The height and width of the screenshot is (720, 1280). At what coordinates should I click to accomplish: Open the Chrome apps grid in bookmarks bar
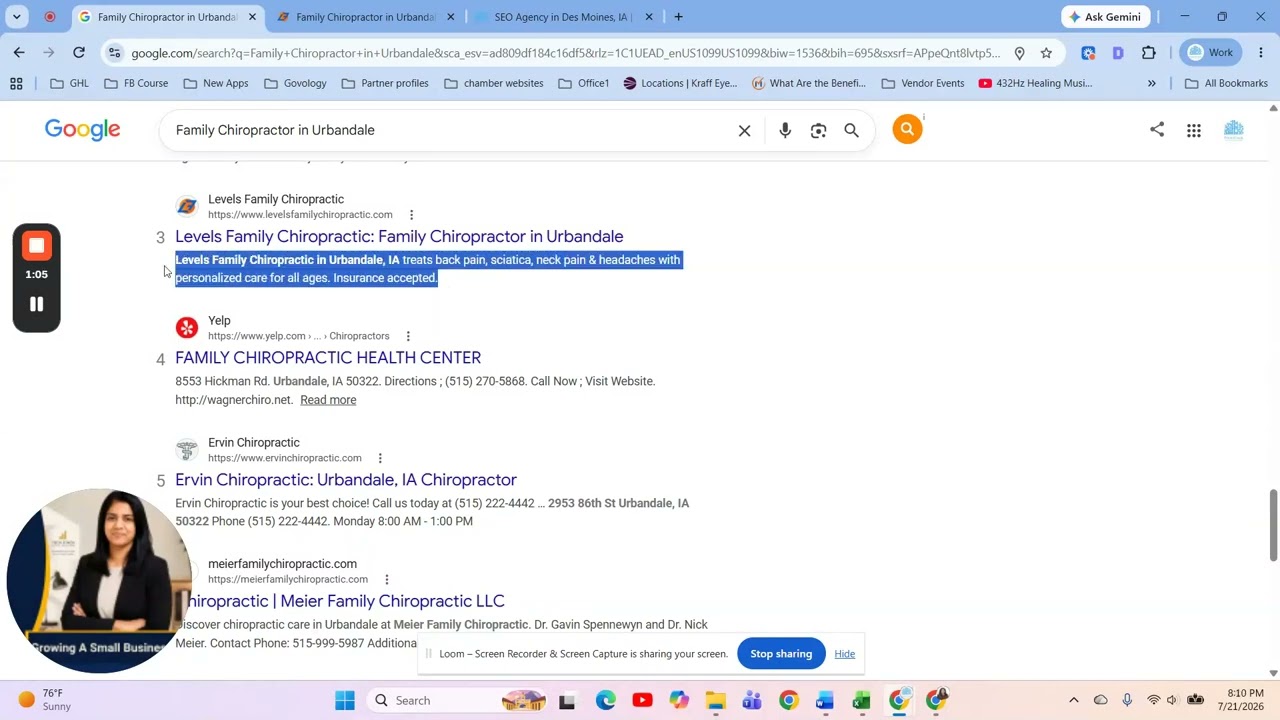(x=16, y=83)
